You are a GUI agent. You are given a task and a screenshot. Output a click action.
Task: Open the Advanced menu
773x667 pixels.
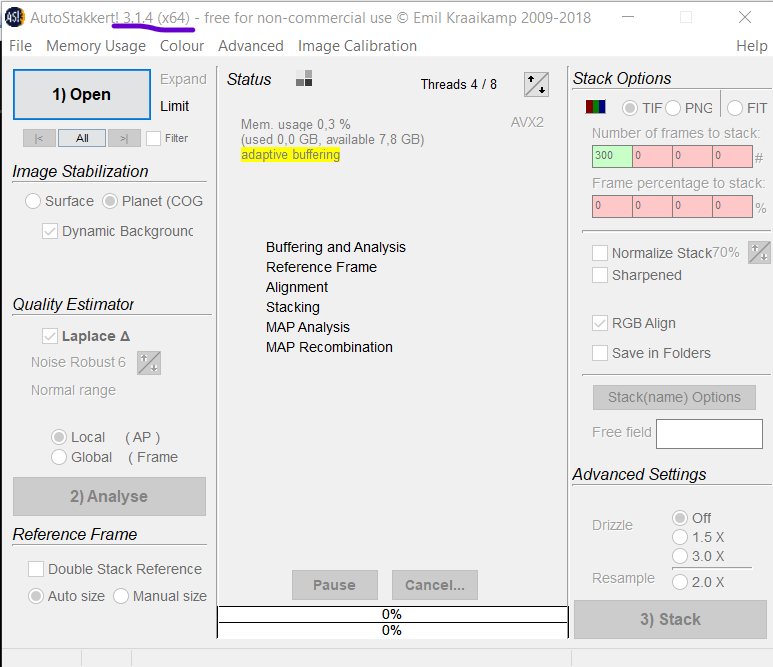tap(250, 46)
